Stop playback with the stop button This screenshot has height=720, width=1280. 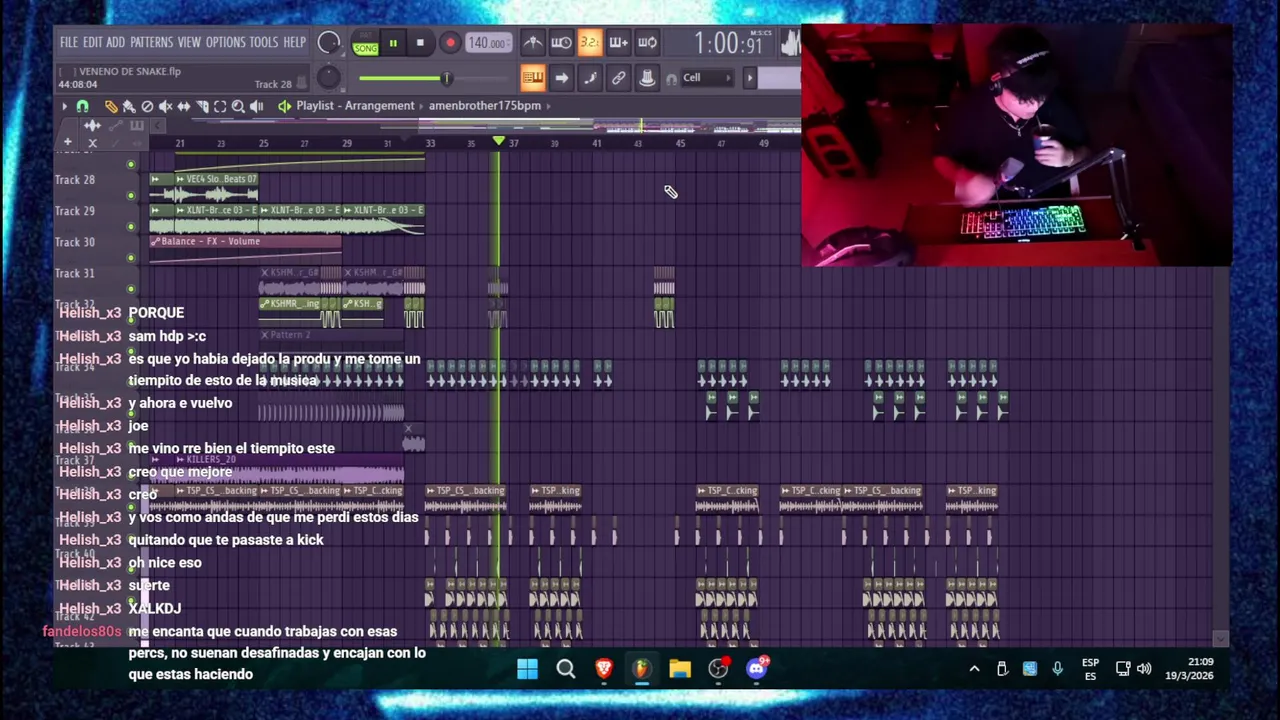[x=420, y=43]
